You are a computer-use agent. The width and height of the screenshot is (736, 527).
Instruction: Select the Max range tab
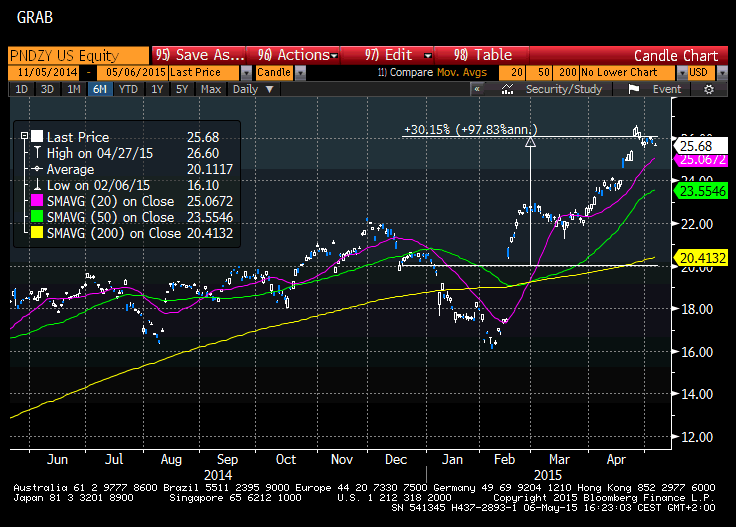[211, 89]
